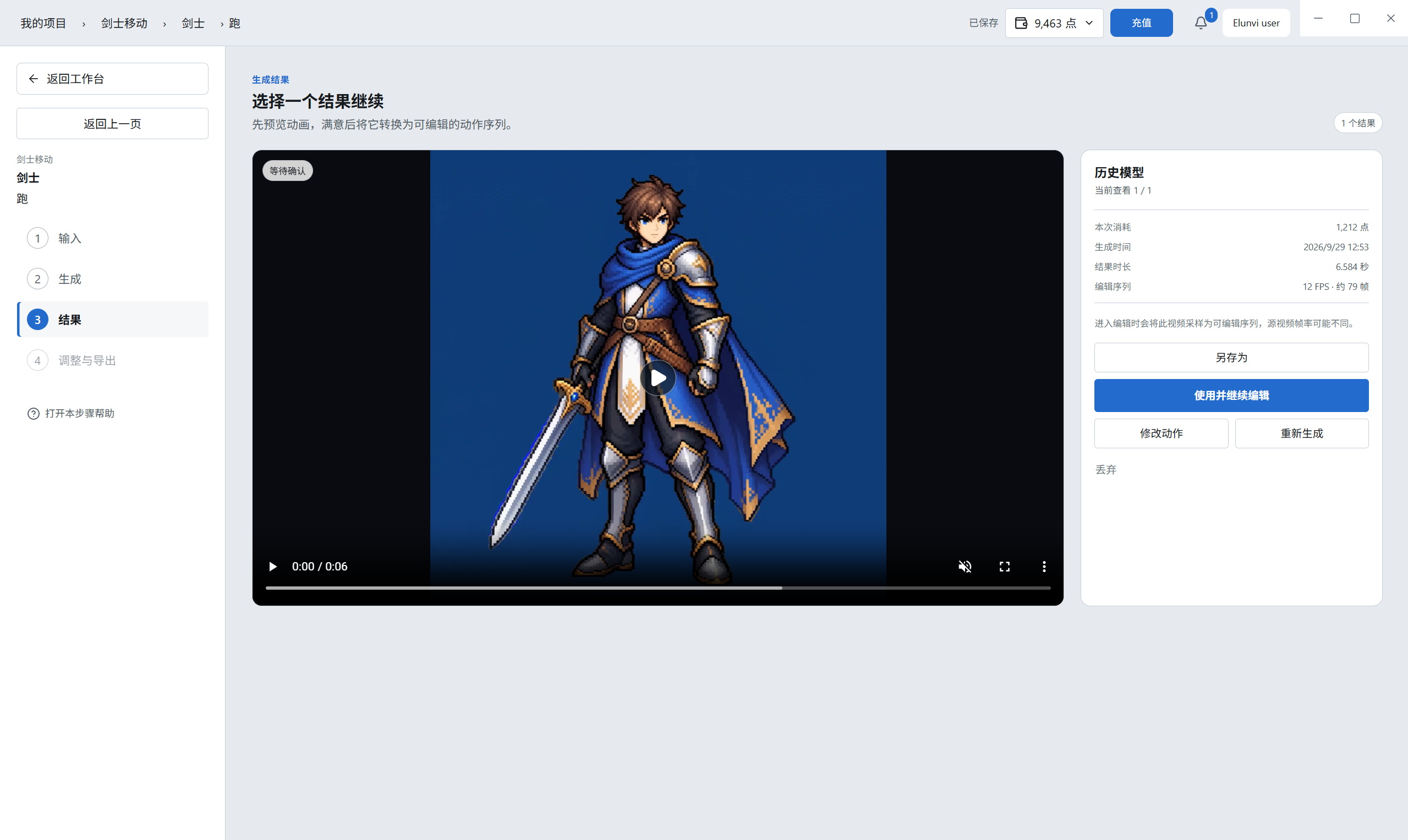Open the video's three-dot options menu
The width and height of the screenshot is (1408, 840).
coord(1044,567)
